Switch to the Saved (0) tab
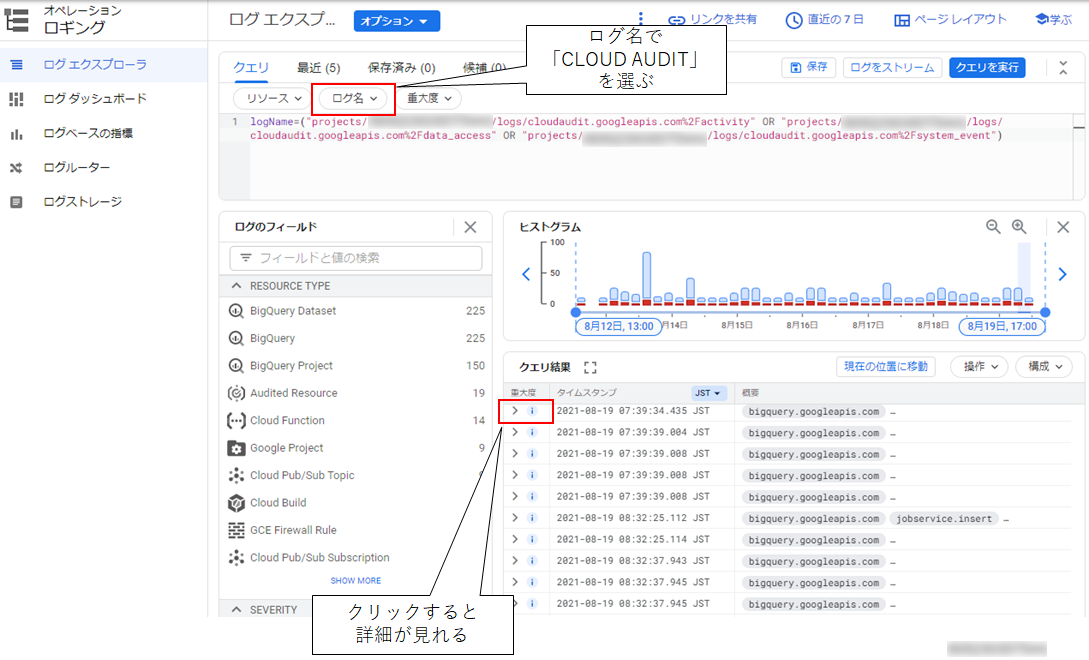Image resolution: width=1089 pixels, height=660 pixels. [x=401, y=67]
